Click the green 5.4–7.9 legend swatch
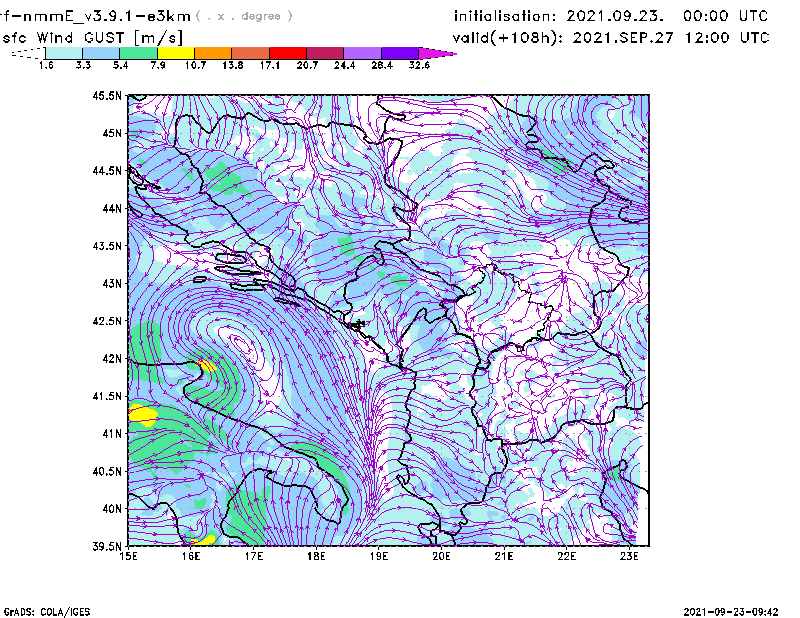800x618 pixels. [138, 53]
